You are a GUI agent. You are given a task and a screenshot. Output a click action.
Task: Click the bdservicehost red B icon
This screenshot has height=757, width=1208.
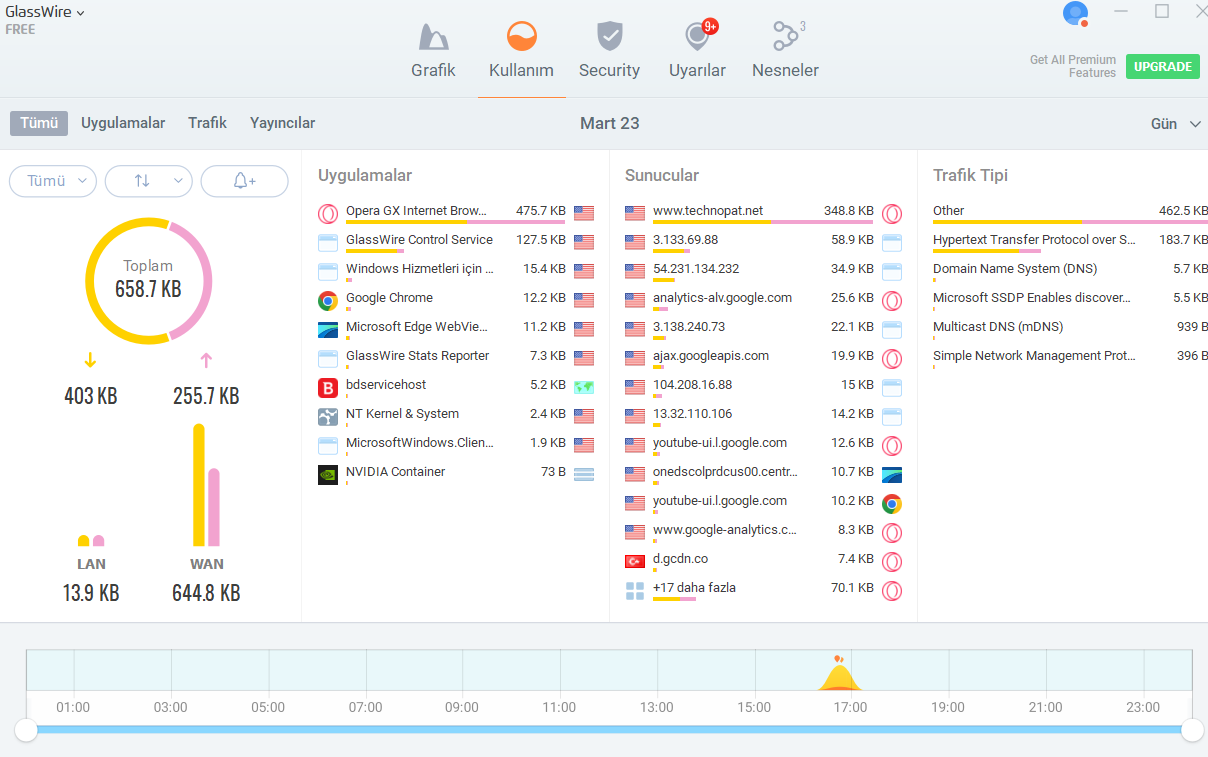pyautogui.click(x=327, y=387)
